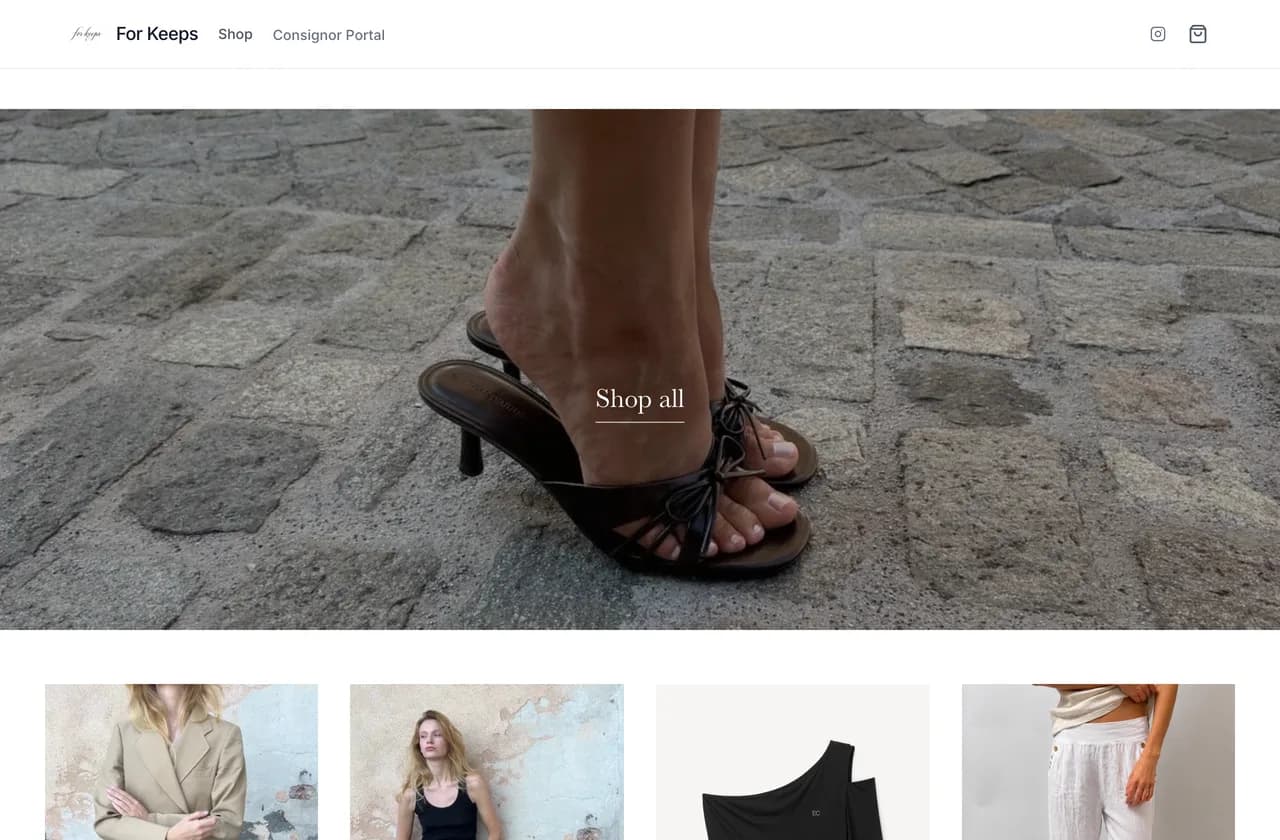Click the Shop all hero link
1280x840 pixels.
click(640, 399)
